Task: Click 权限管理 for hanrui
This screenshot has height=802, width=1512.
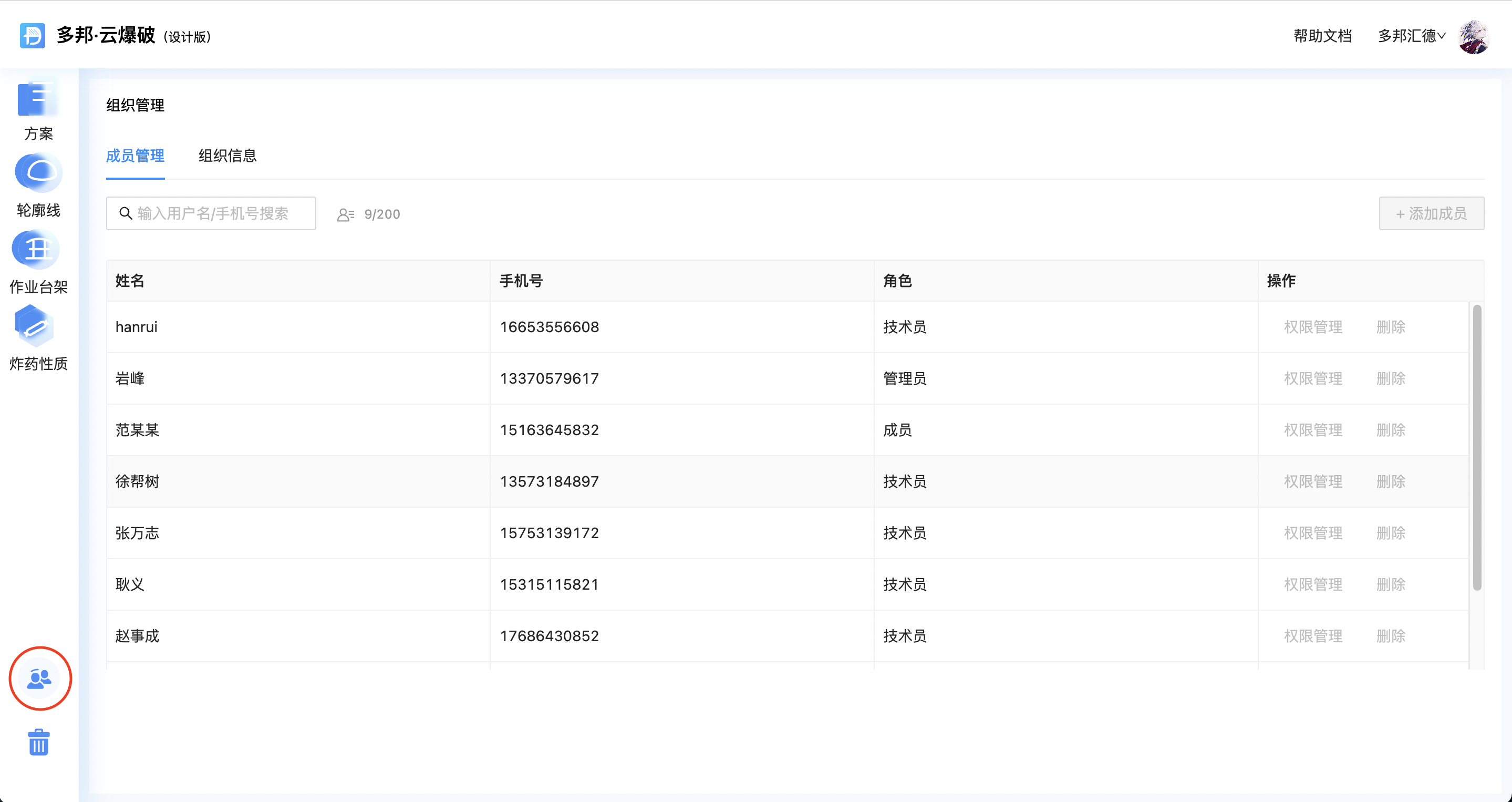Action: [1313, 327]
